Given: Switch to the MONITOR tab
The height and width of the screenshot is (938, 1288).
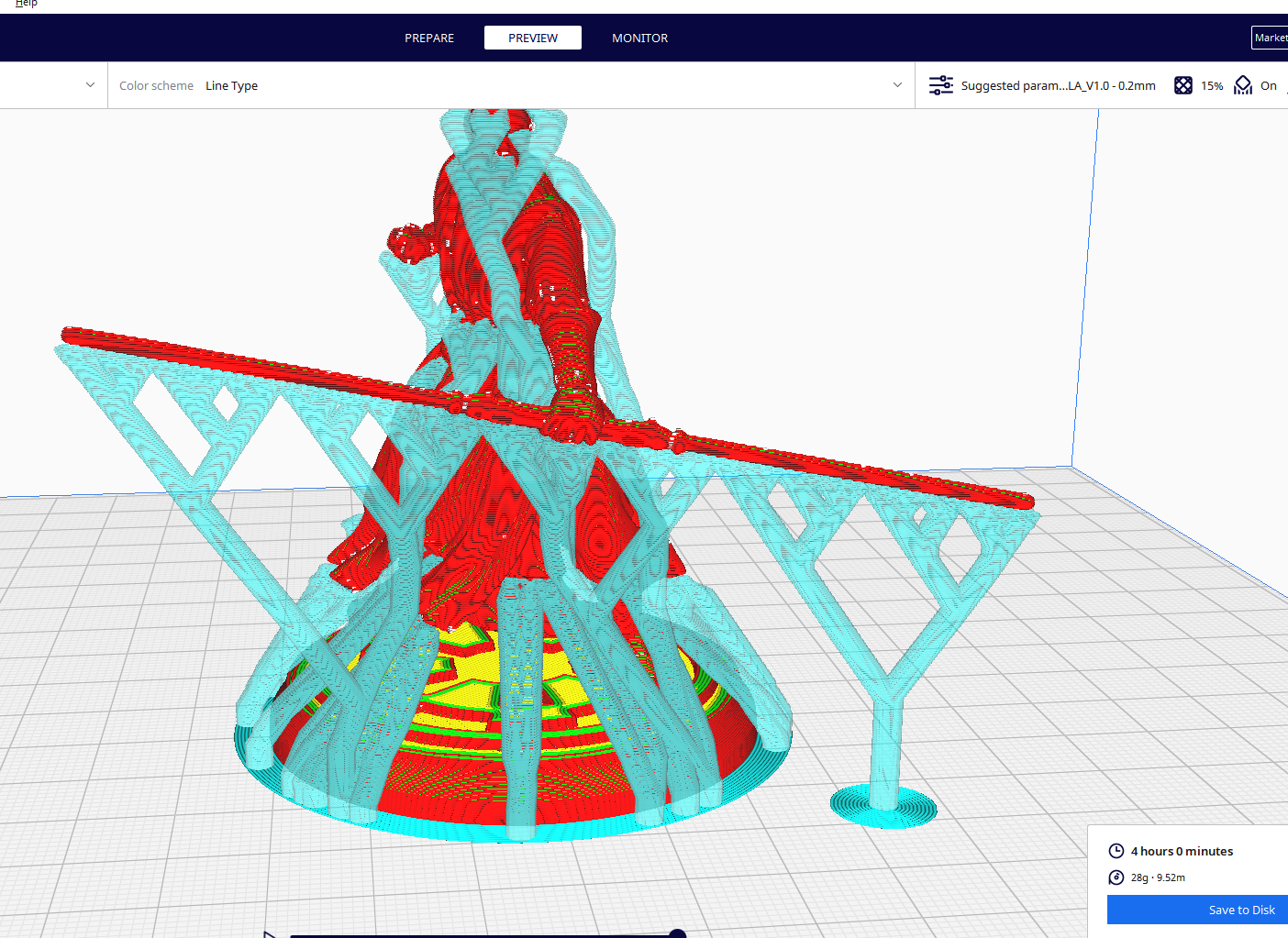Looking at the screenshot, I should [x=639, y=38].
